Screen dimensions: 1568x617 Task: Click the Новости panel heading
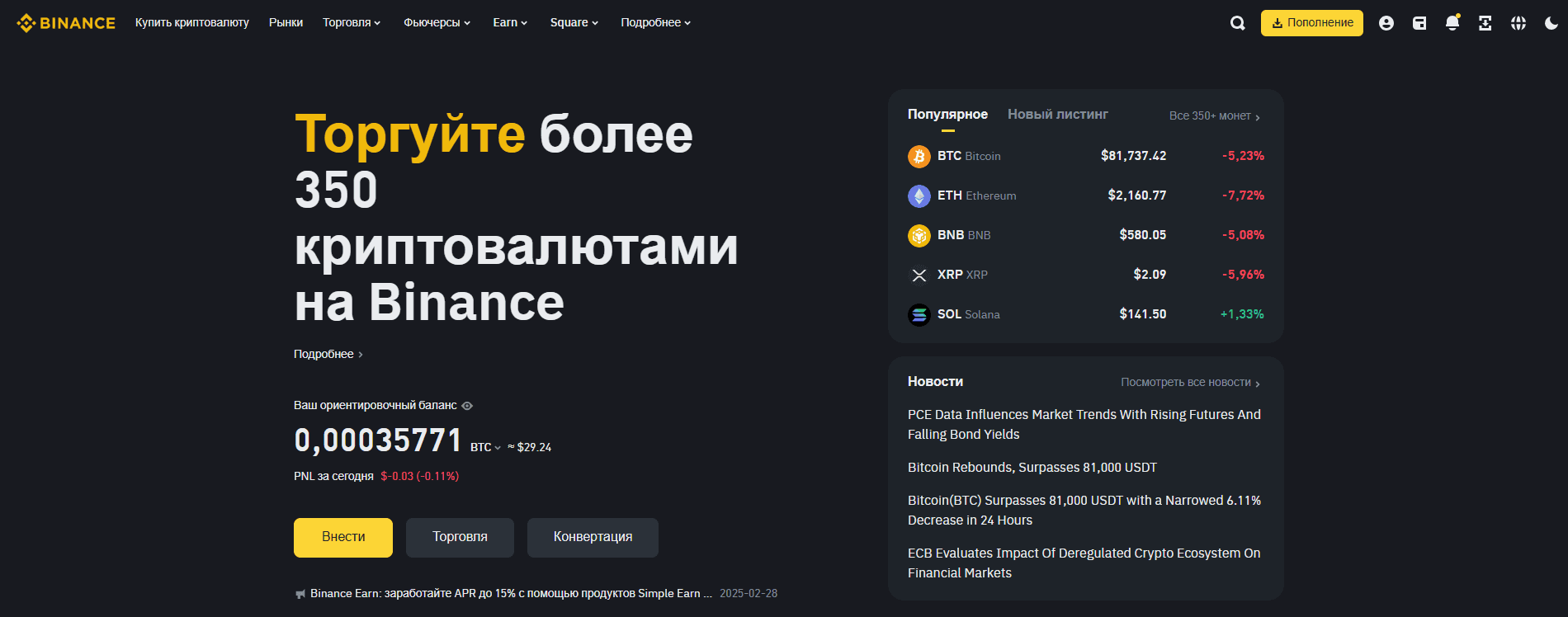point(935,382)
